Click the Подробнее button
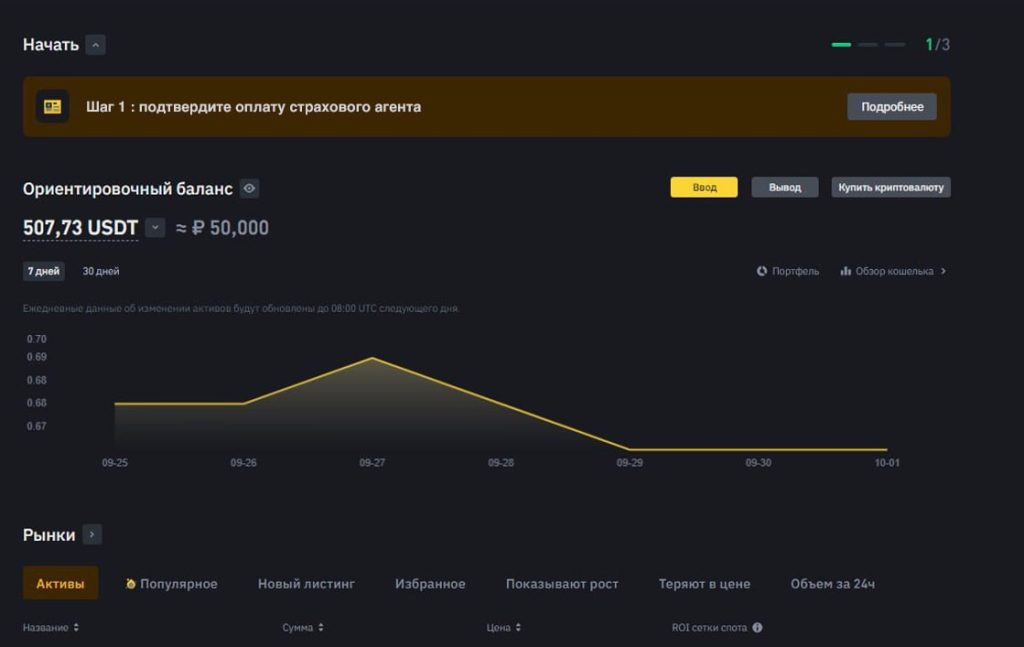This screenshot has width=1024, height=647. coord(892,107)
